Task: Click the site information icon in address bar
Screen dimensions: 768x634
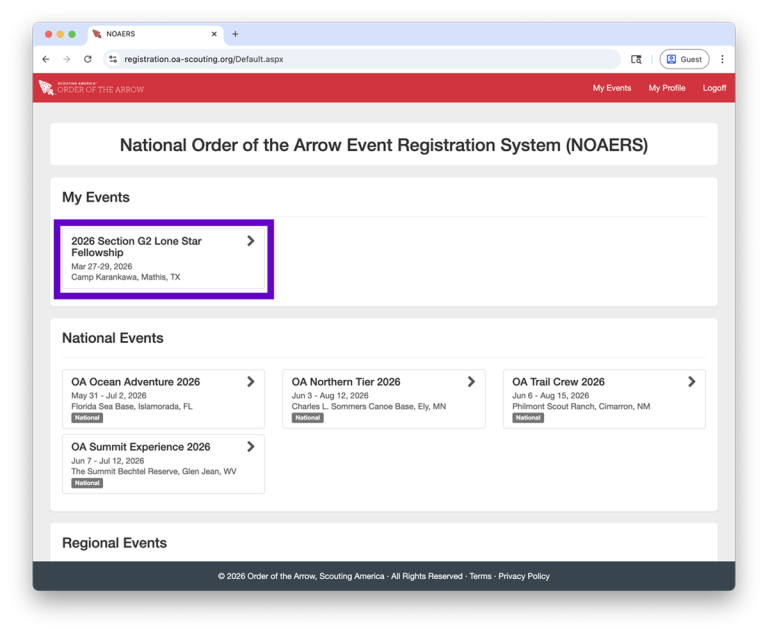Action: click(x=113, y=59)
